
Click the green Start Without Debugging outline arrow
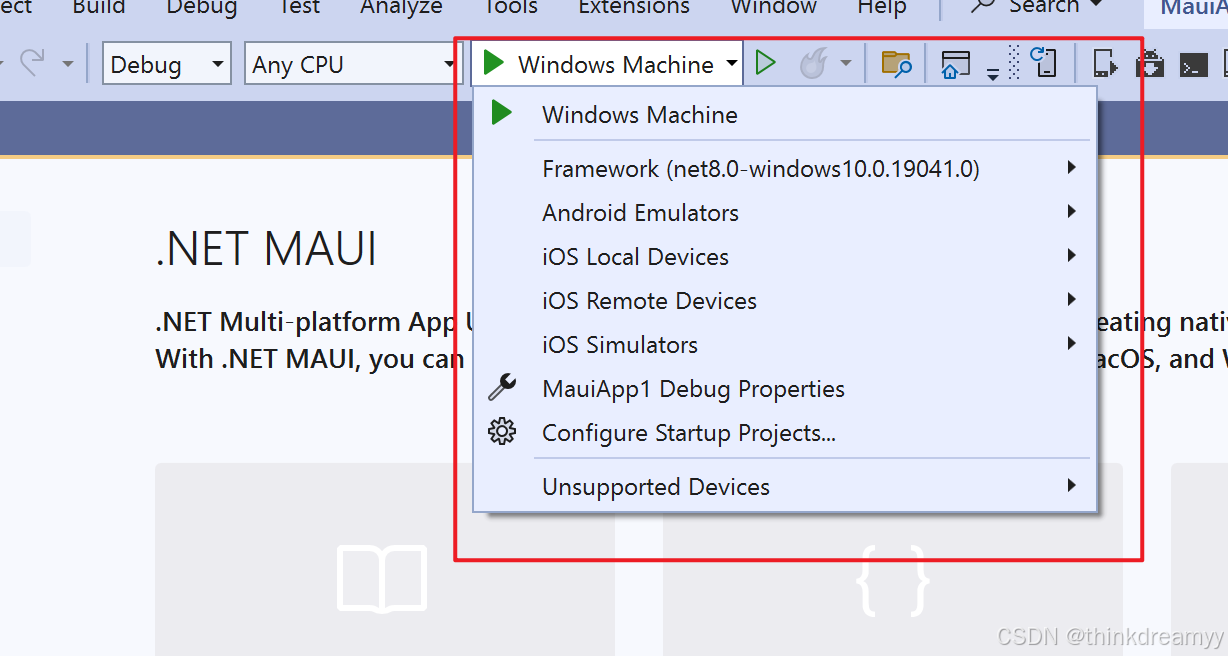click(x=766, y=64)
